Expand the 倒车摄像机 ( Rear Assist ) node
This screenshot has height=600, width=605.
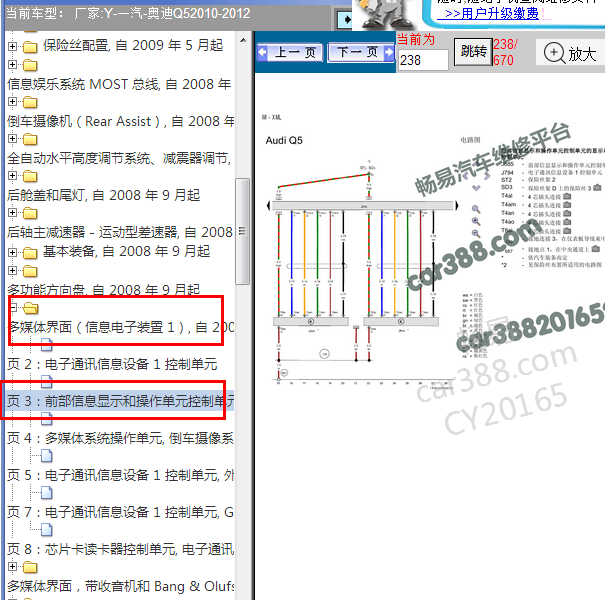tap(12, 102)
